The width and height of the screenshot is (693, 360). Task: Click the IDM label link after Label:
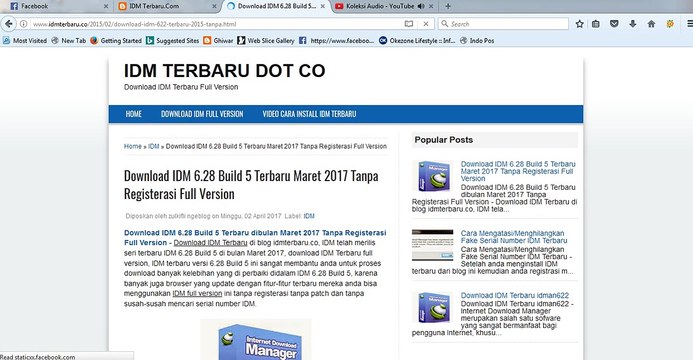point(309,216)
